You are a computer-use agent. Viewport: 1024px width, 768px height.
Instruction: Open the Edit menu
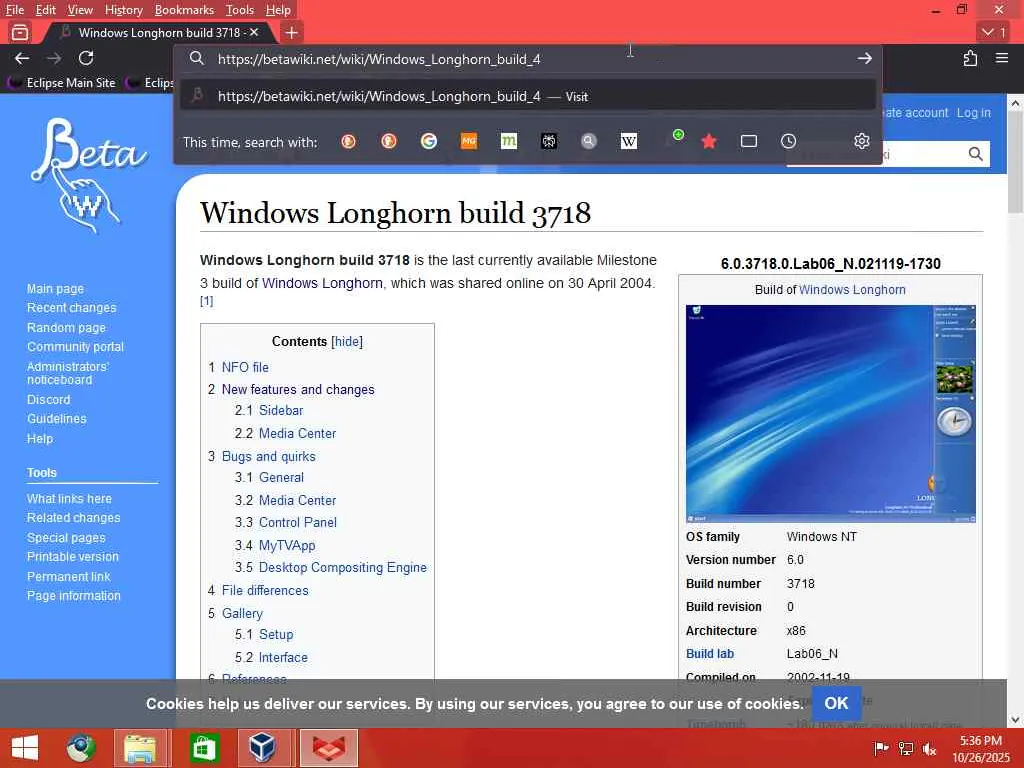click(x=45, y=10)
